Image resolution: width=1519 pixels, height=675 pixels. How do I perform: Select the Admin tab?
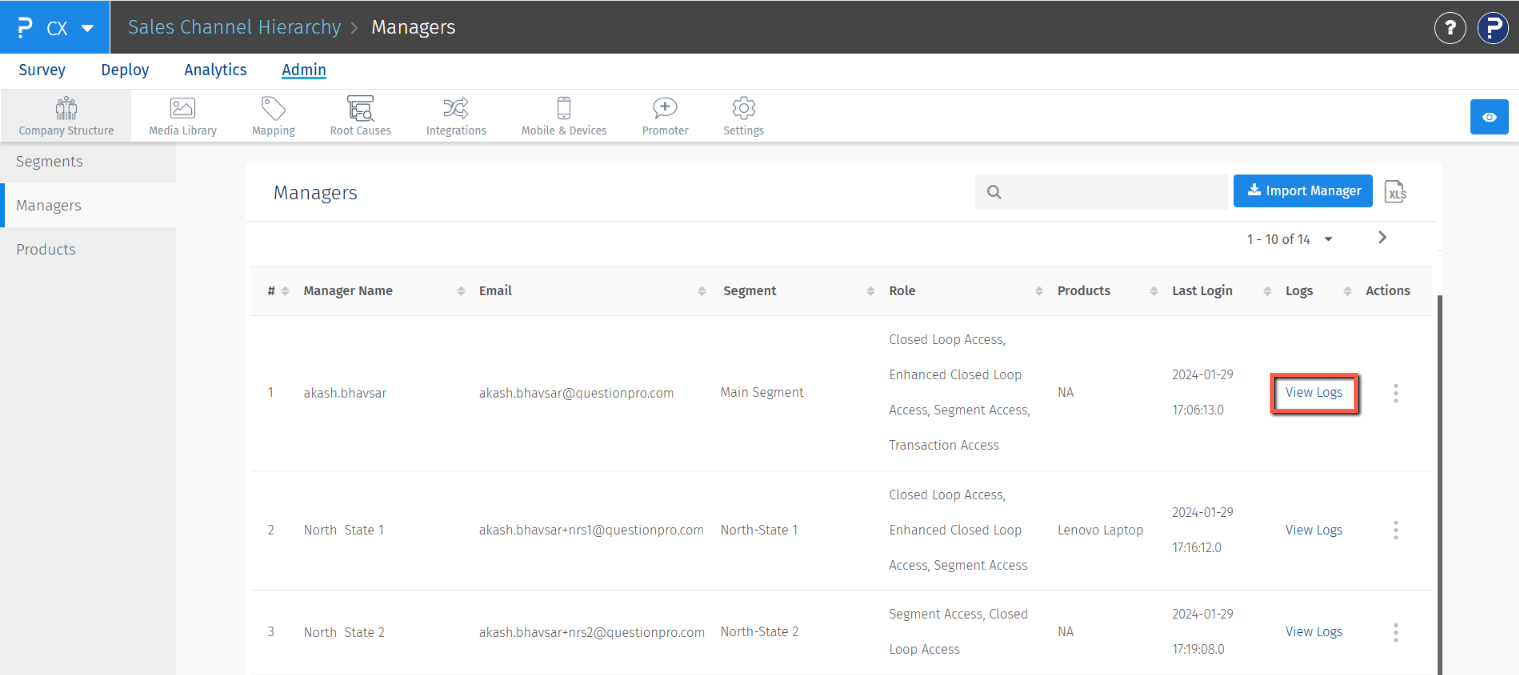304,70
